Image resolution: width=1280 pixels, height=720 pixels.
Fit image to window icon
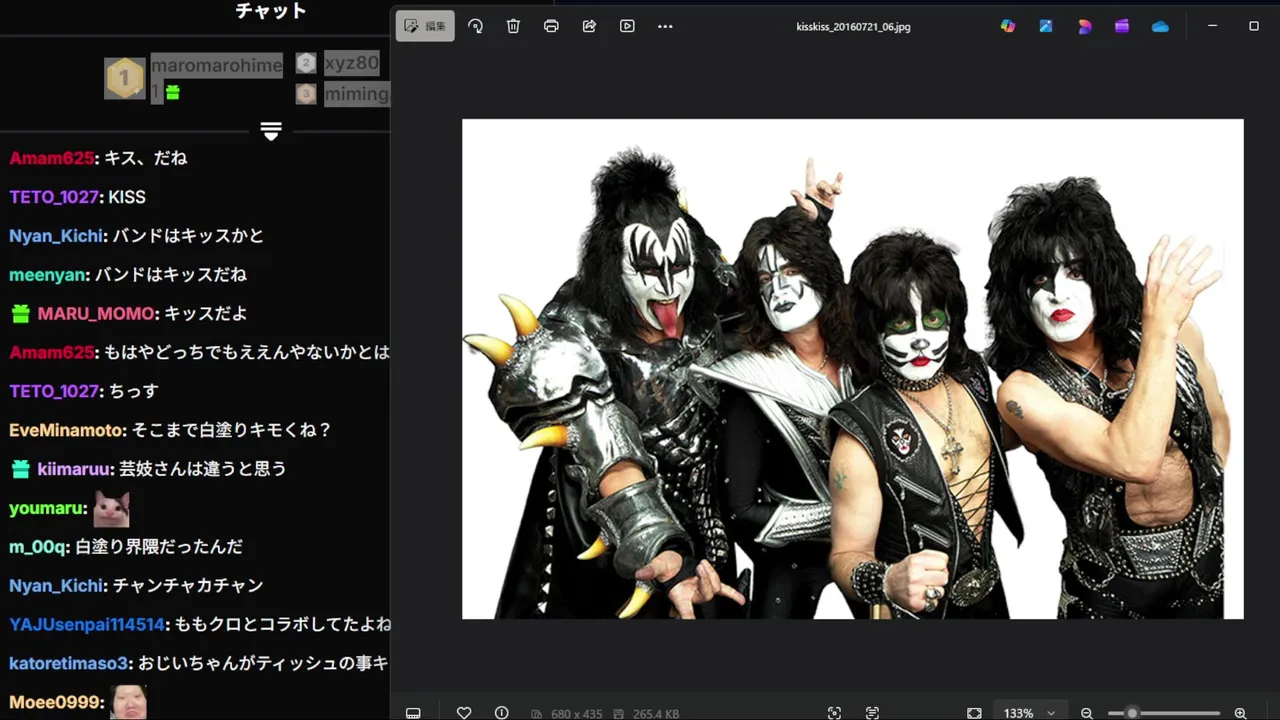pos(974,713)
